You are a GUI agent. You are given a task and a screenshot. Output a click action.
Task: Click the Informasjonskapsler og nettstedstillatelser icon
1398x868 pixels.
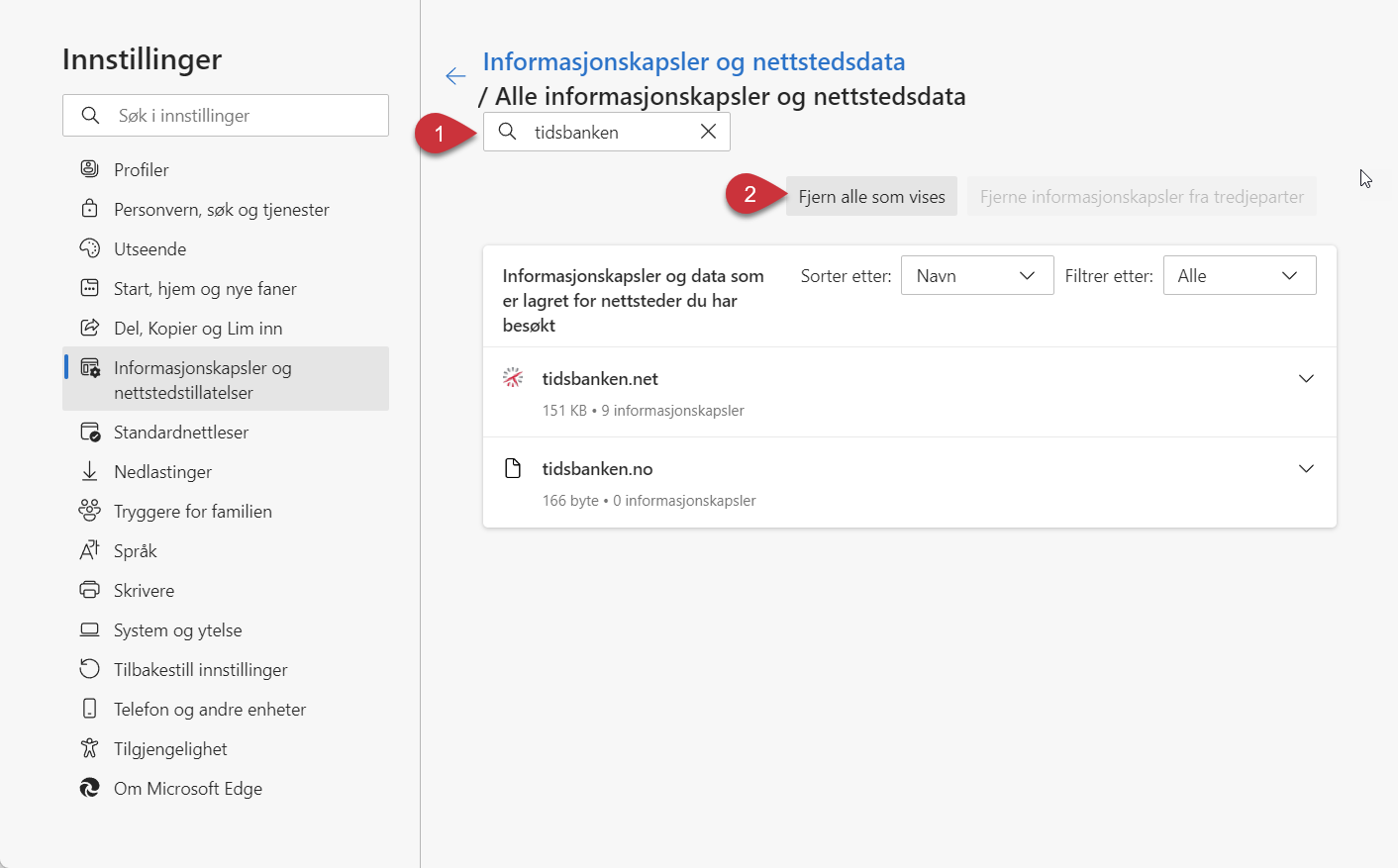[x=89, y=368]
